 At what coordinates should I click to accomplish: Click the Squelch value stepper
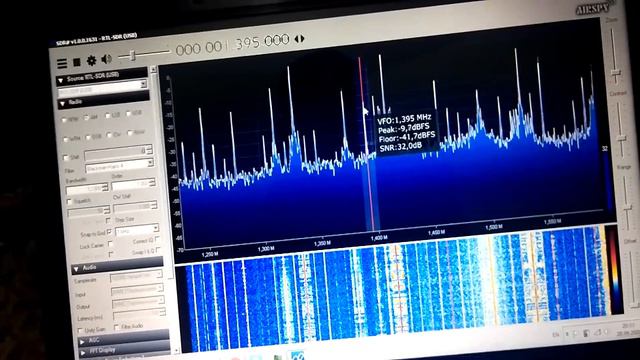coord(107,210)
